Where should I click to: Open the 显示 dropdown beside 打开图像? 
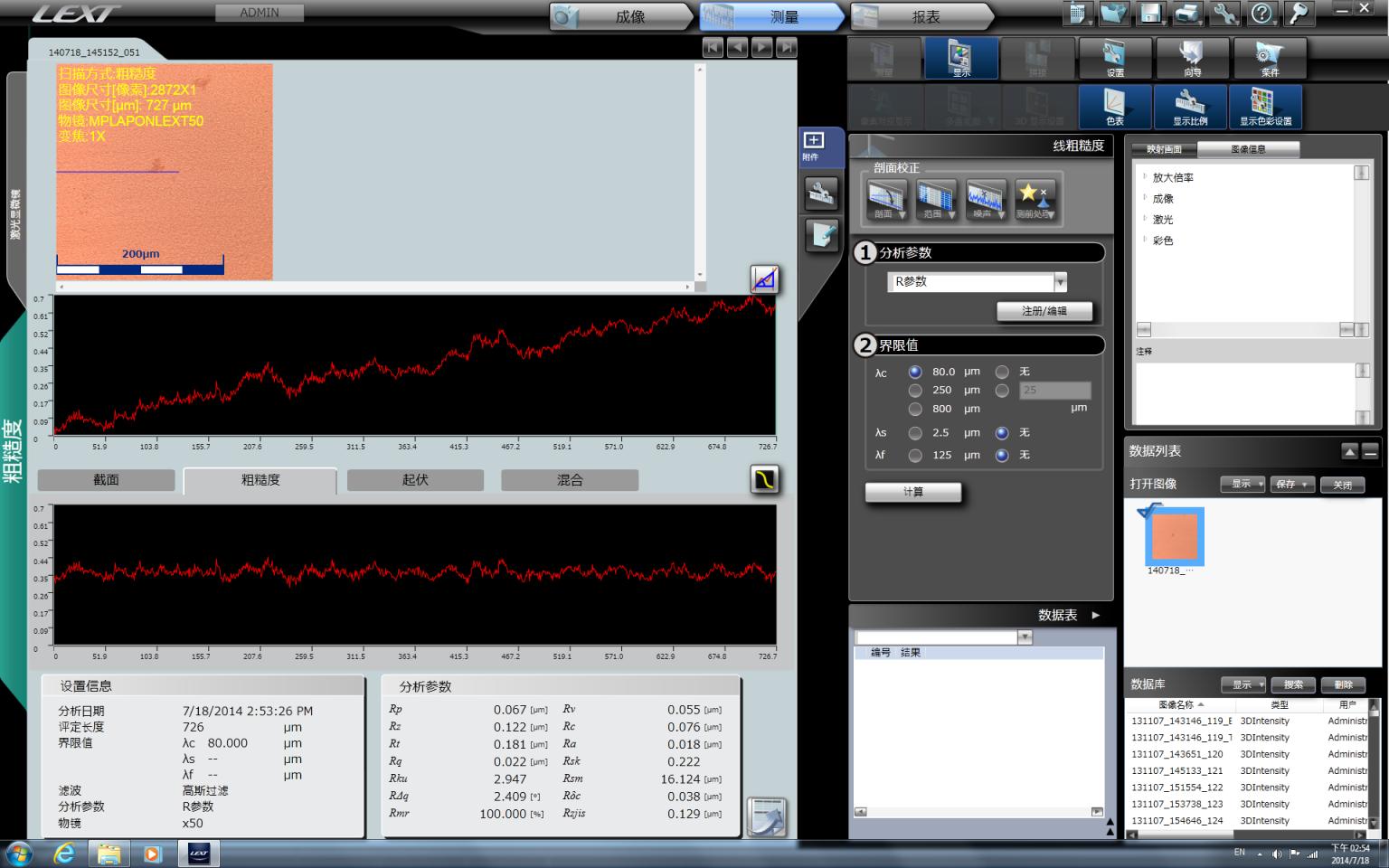(1243, 485)
